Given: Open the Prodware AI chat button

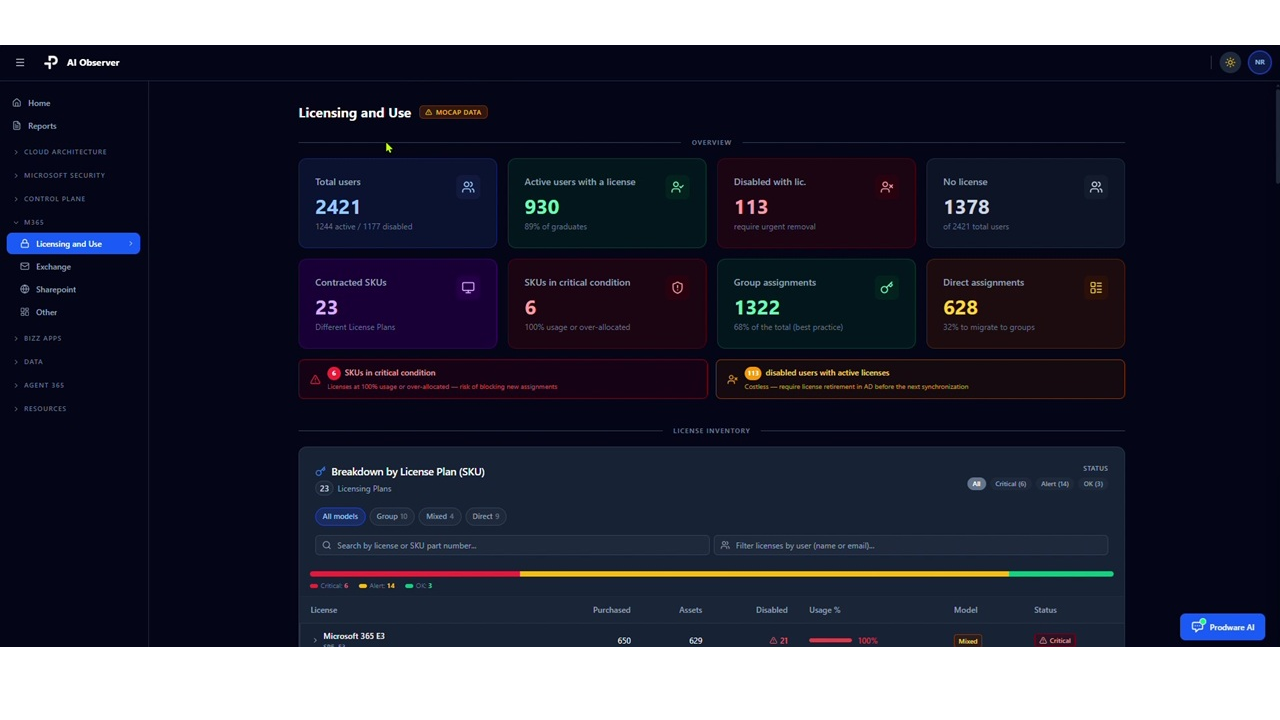Looking at the screenshot, I should coord(1222,627).
